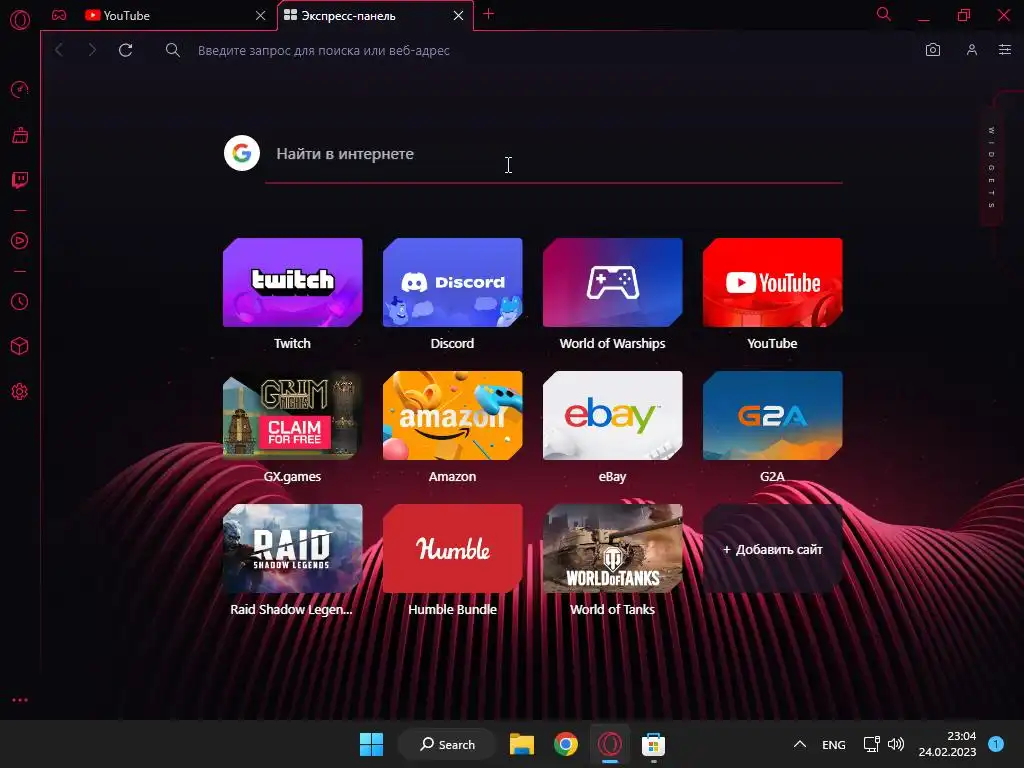Open the clock and date 23:04
The height and width of the screenshot is (768, 1024).
pos(947,744)
